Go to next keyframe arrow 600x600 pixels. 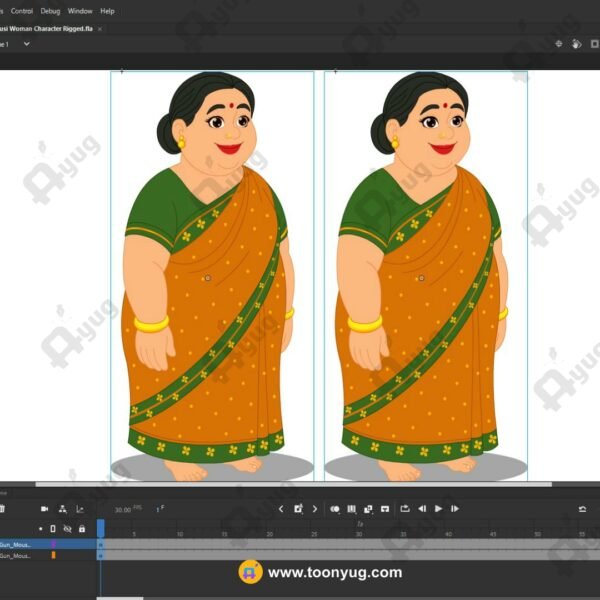pyautogui.click(x=315, y=509)
